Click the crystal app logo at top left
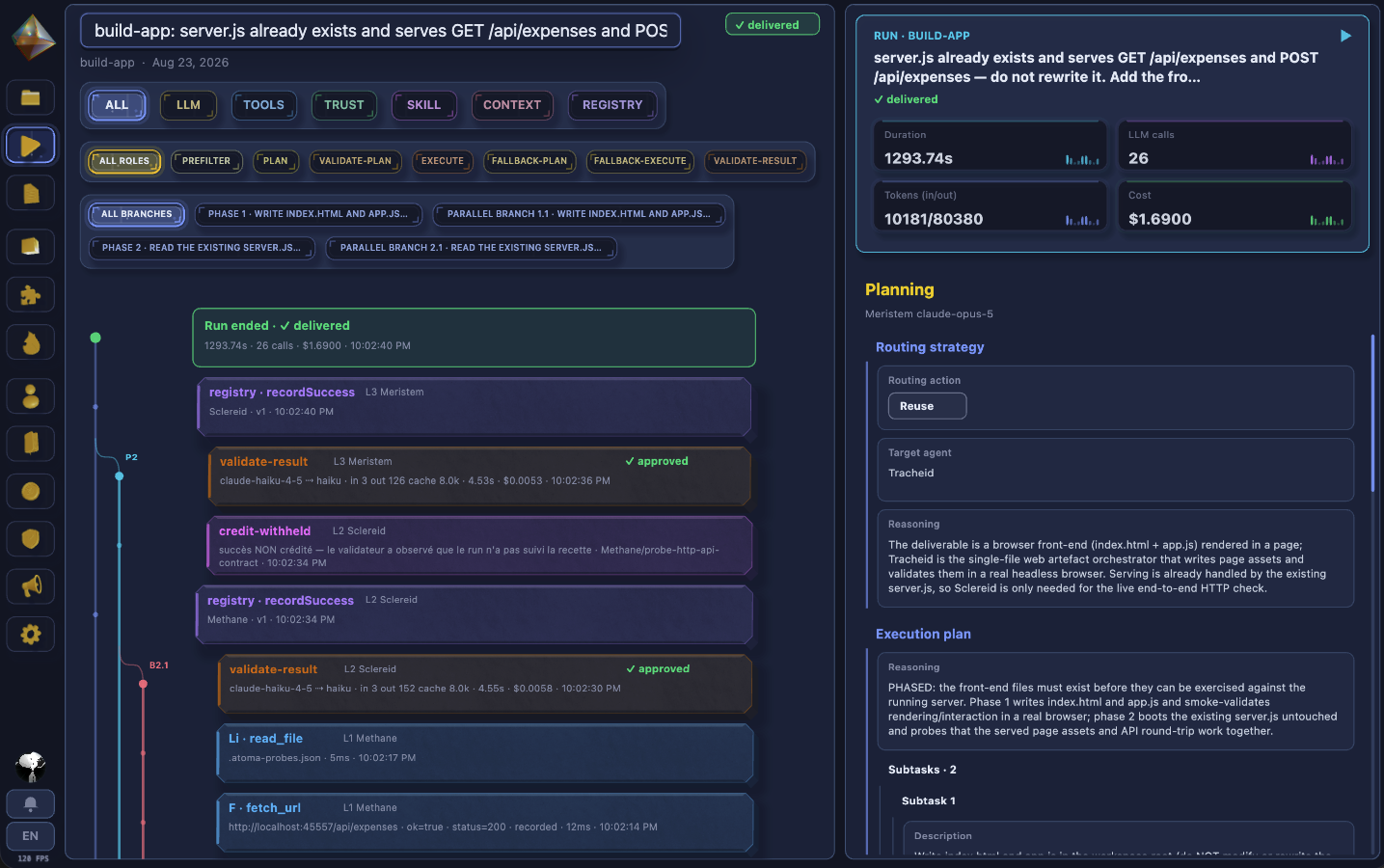1384x868 pixels. [x=33, y=38]
